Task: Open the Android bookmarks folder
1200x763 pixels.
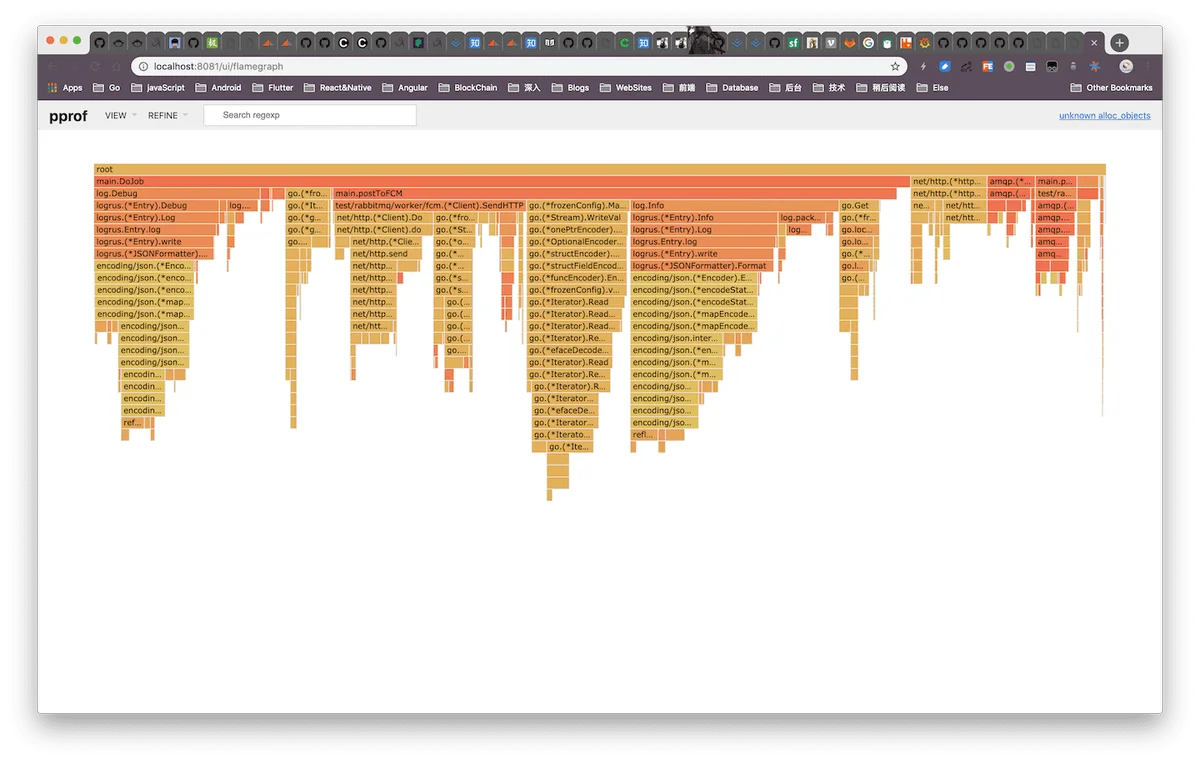Action: click(219, 88)
